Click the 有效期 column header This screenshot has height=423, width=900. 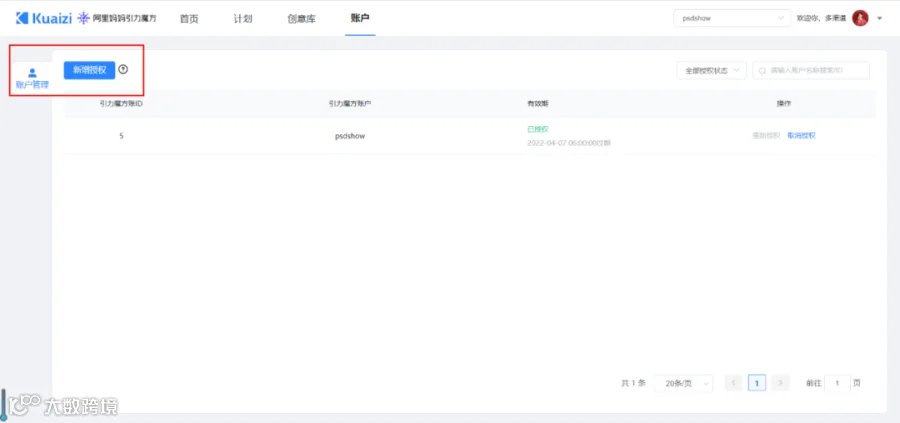click(538, 103)
